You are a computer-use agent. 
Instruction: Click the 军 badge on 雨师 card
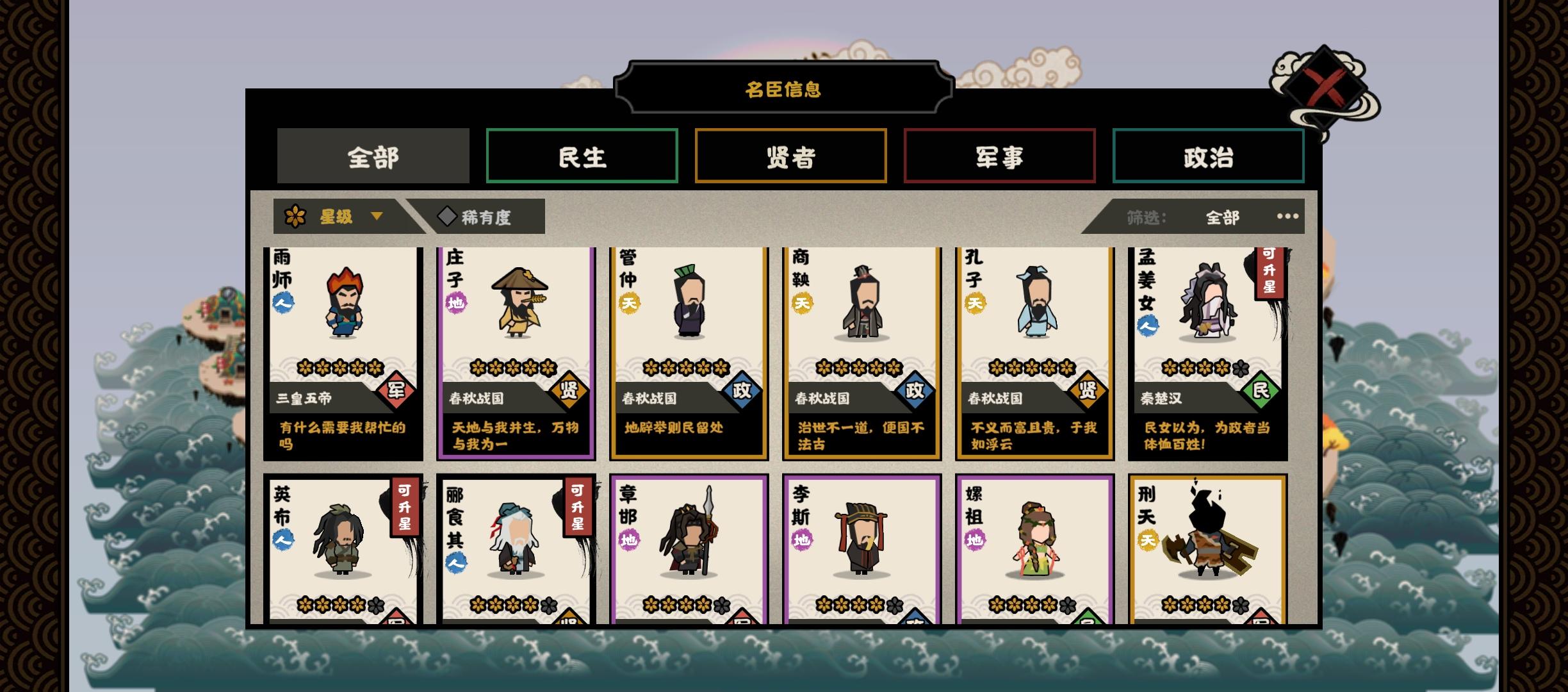coord(396,390)
